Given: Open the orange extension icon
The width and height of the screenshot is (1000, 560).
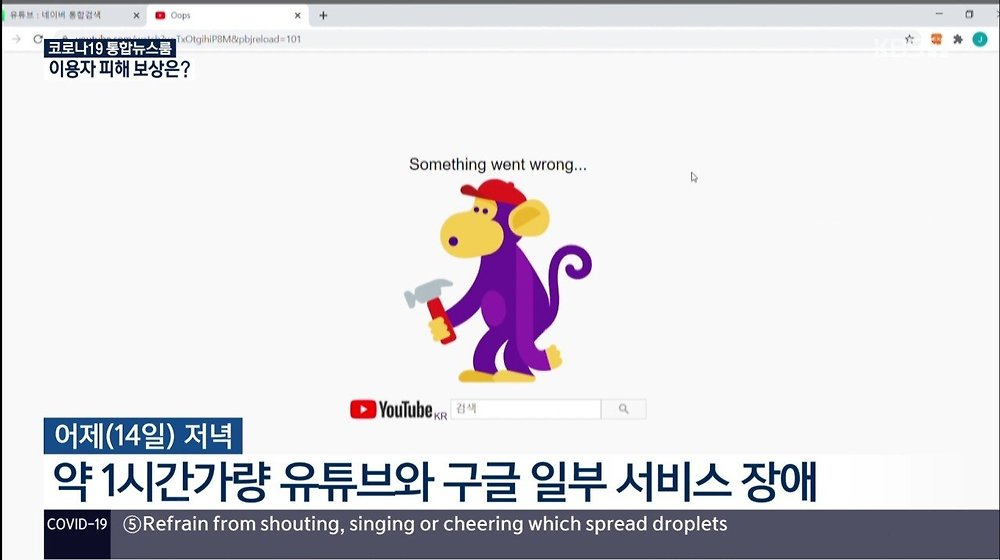Looking at the screenshot, I should 936,39.
